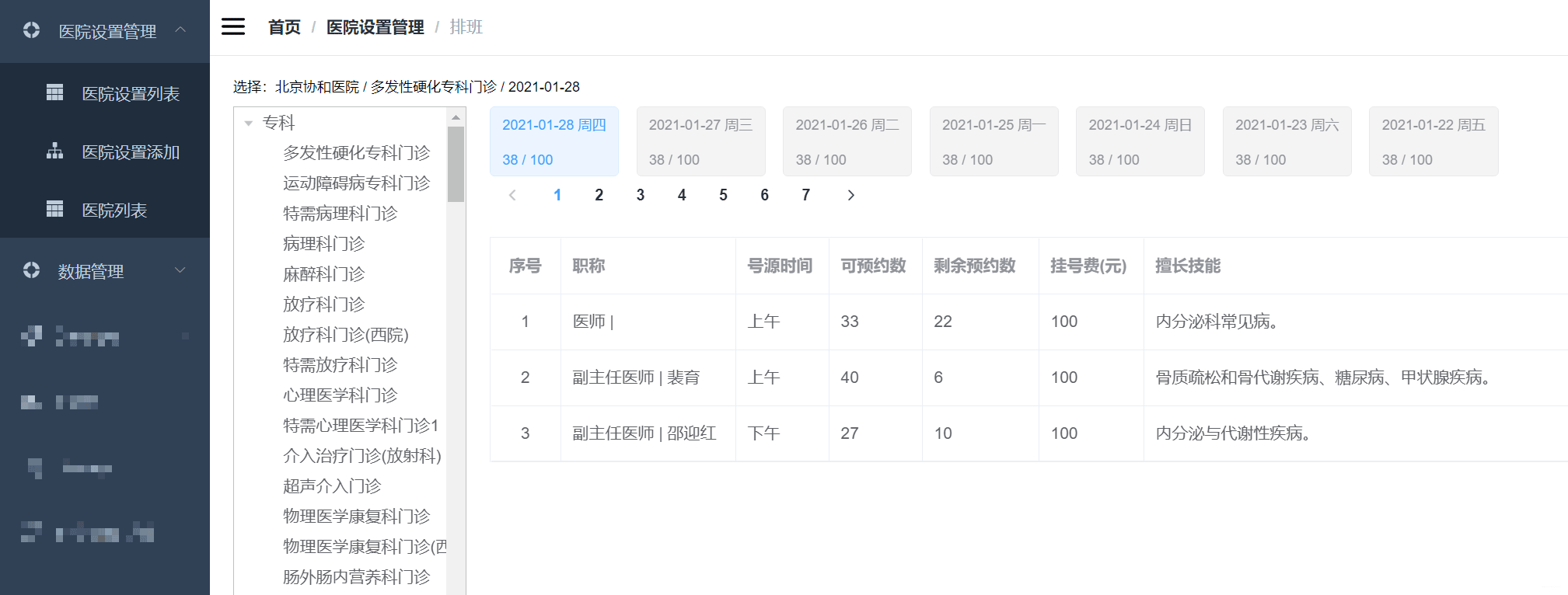Open 医院设置列表 menu item

(105, 93)
